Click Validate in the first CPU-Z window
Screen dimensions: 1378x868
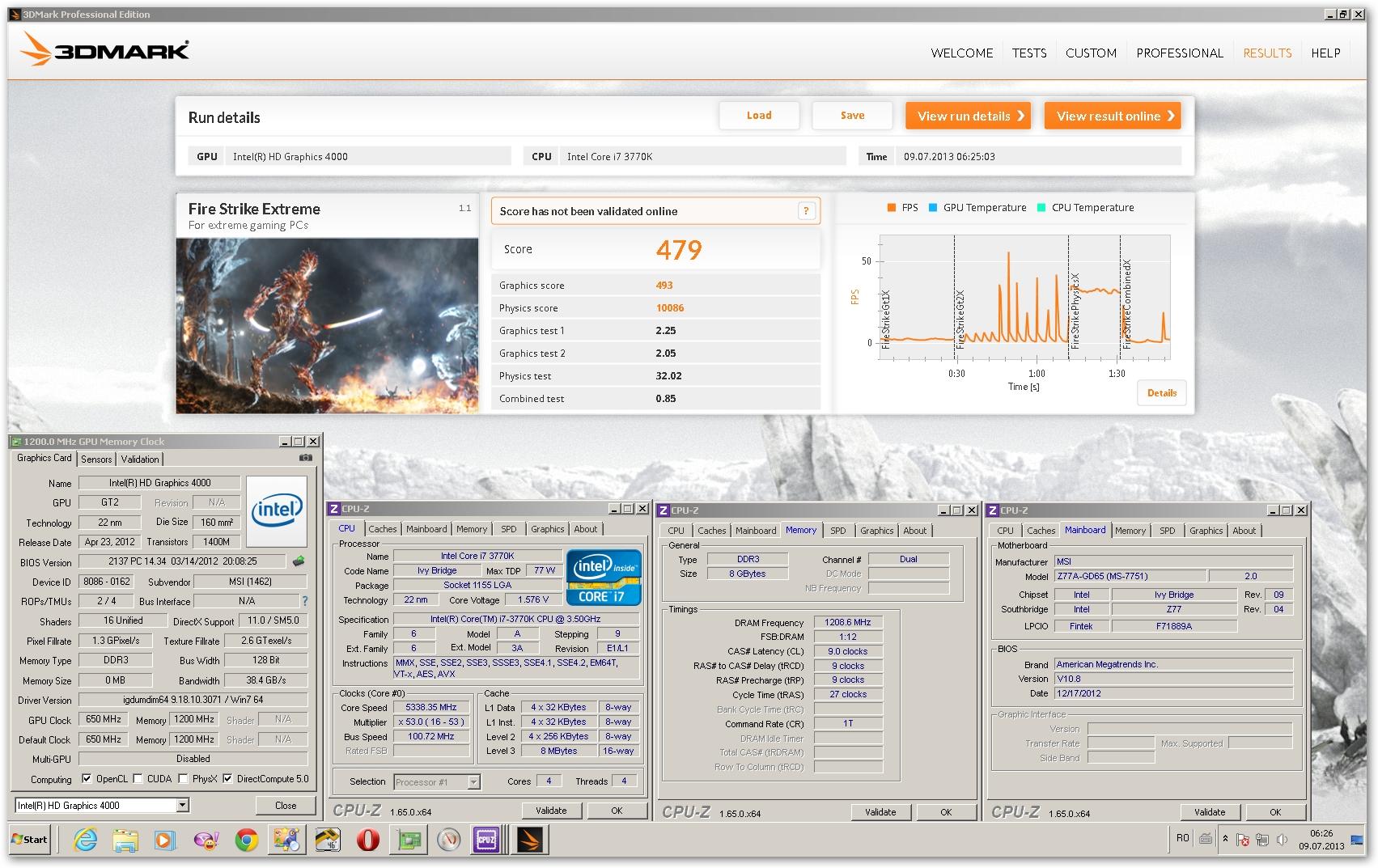[x=551, y=811]
